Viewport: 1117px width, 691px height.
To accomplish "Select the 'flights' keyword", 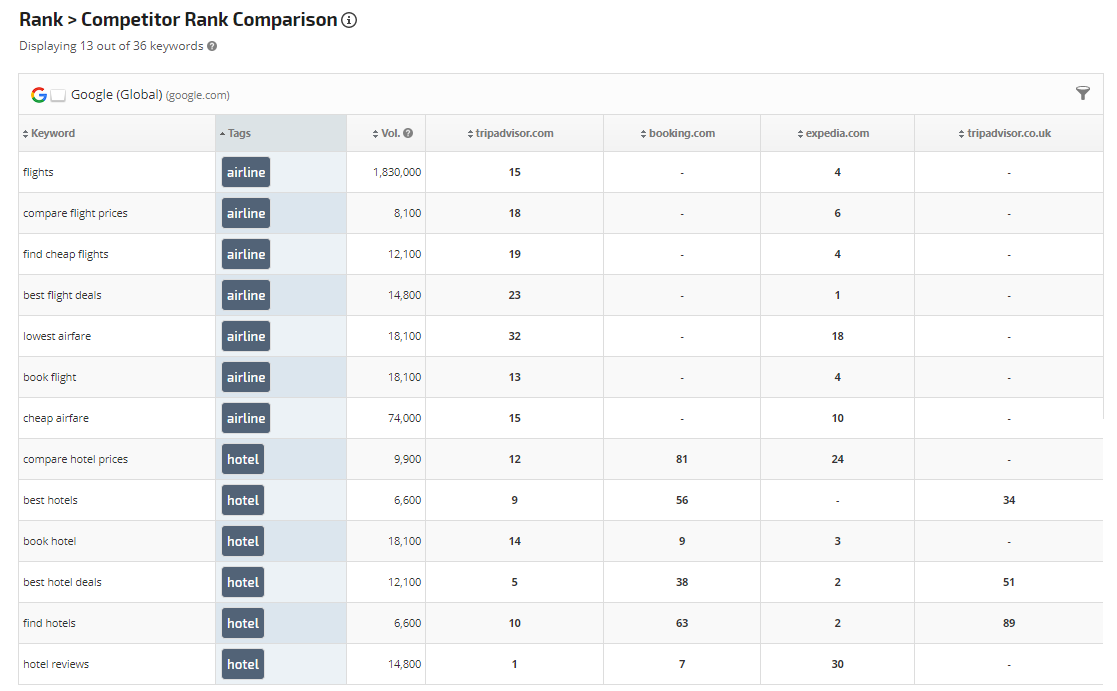I will coord(38,172).
